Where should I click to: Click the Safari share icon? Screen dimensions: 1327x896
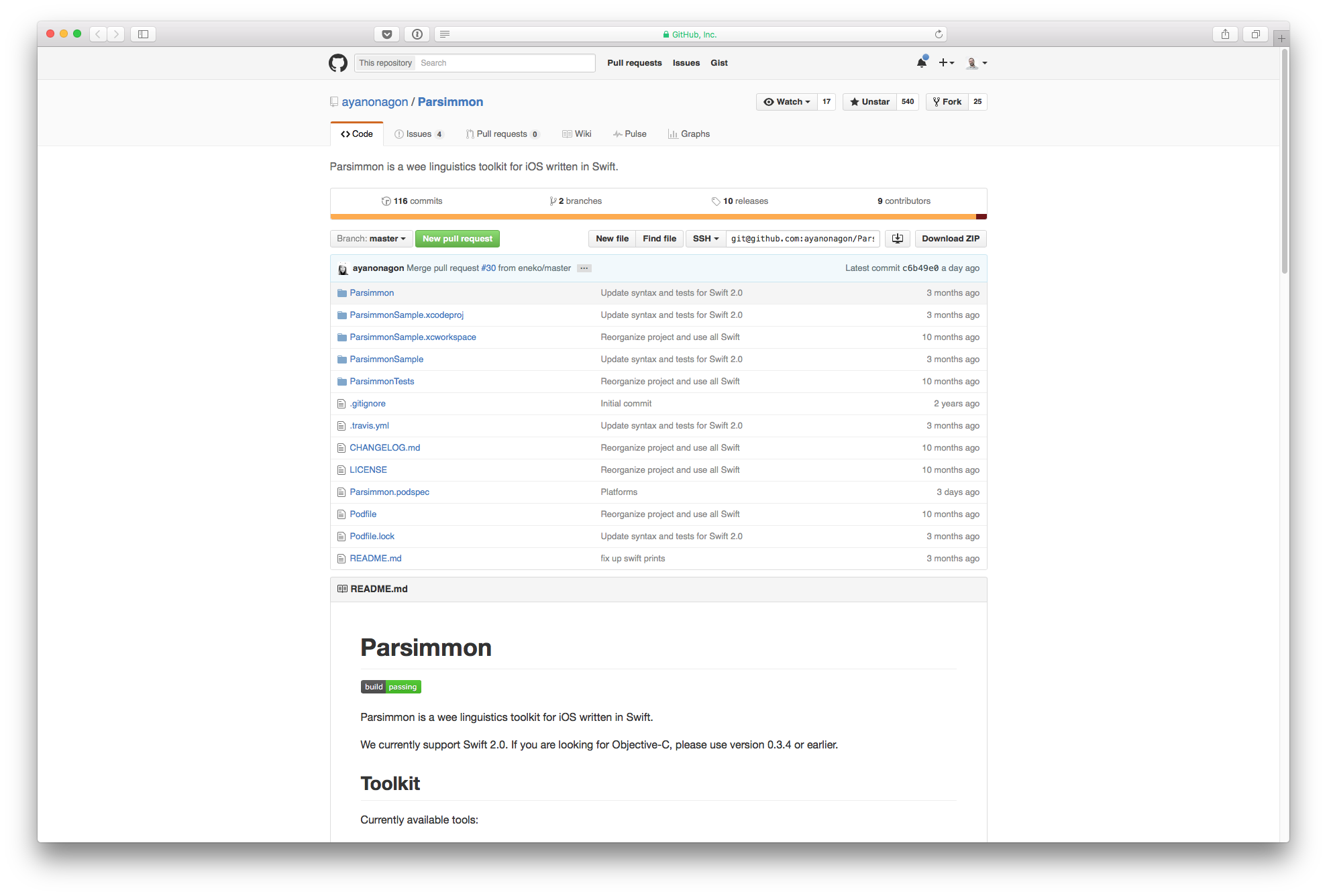click(x=1225, y=34)
